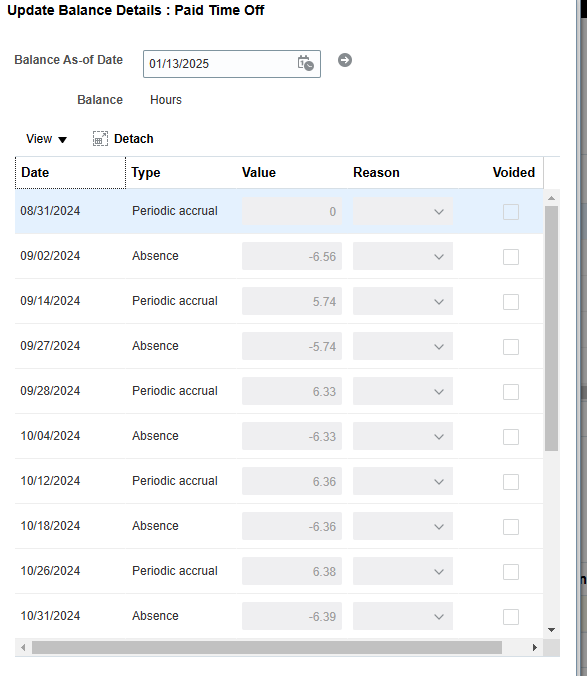Toggle Voided checkbox for 10/18/2024 row
587x676 pixels.
point(511,527)
